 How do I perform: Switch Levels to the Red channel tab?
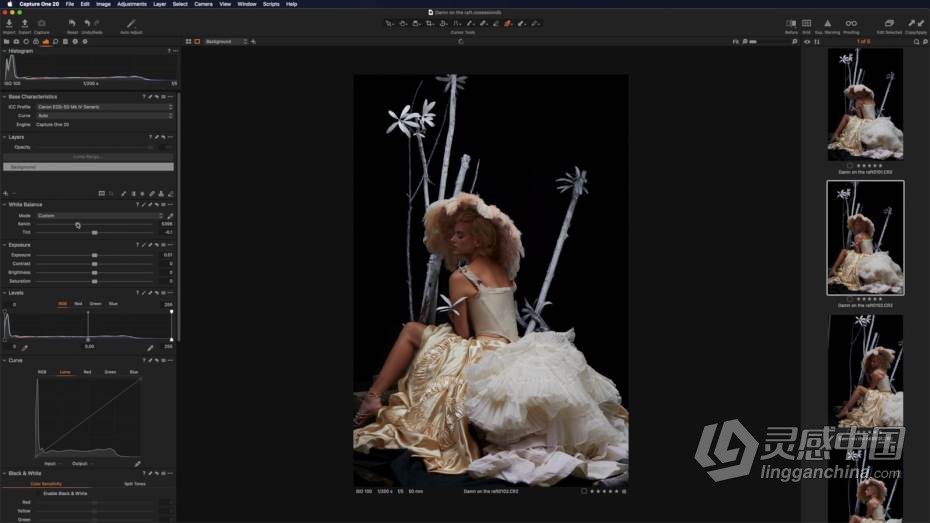coord(78,304)
